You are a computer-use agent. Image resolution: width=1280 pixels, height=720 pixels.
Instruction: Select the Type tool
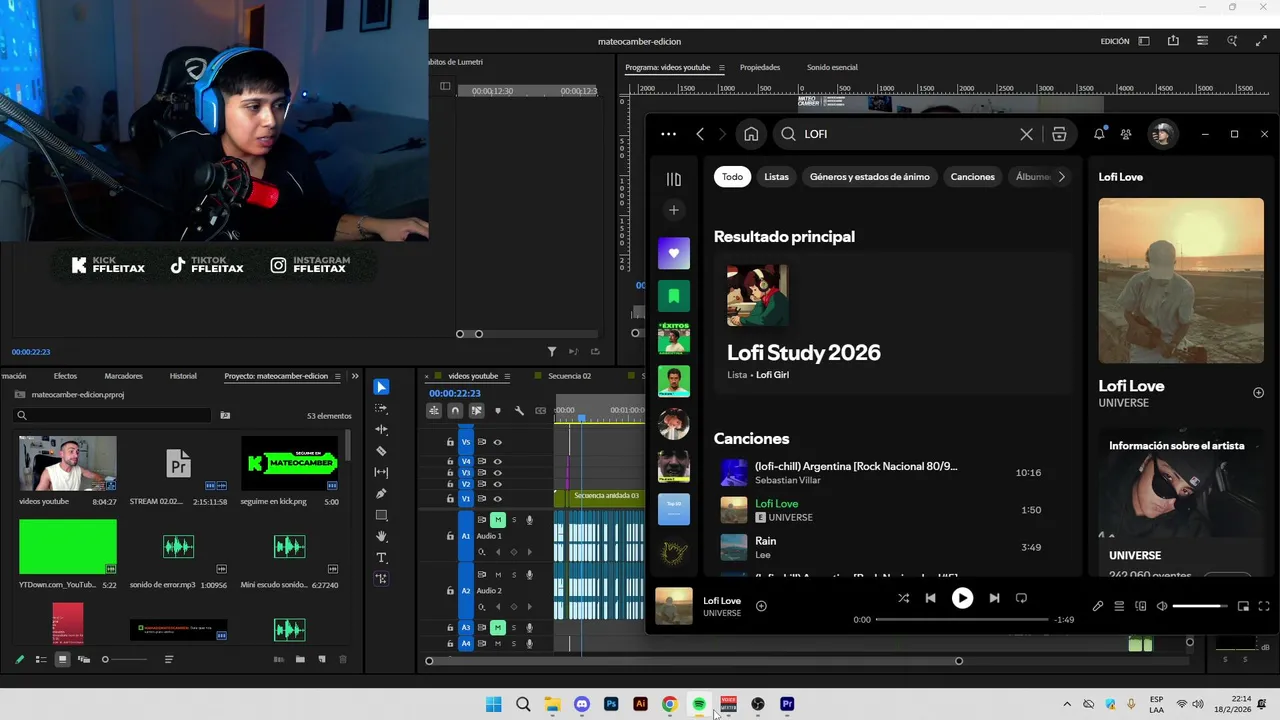pyautogui.click(x=381, y=558)
